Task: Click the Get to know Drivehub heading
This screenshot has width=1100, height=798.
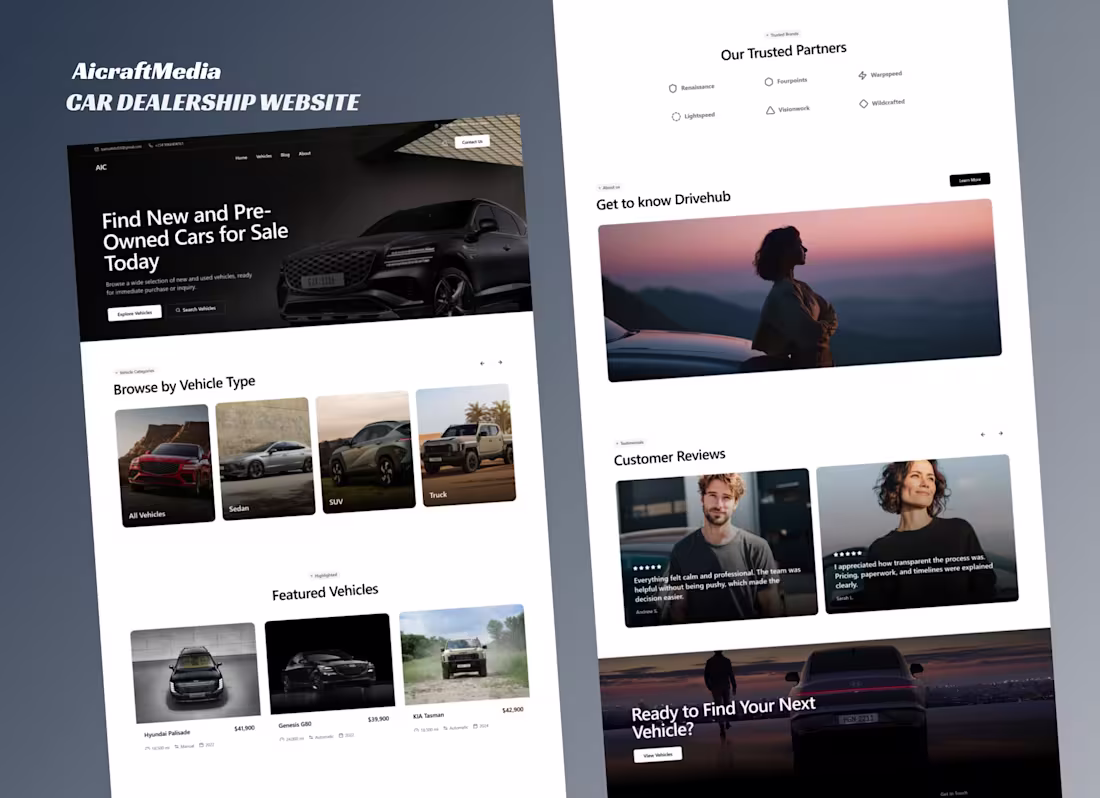Action: tap(663, 201)
